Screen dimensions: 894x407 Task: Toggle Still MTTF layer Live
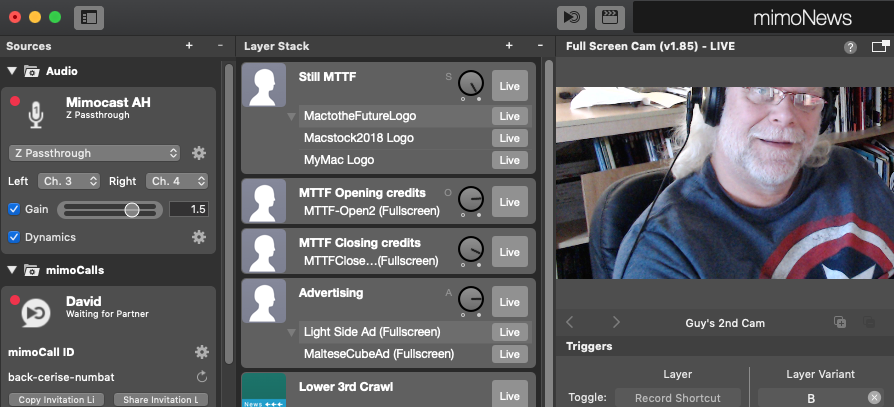click(x=510, y=86)
